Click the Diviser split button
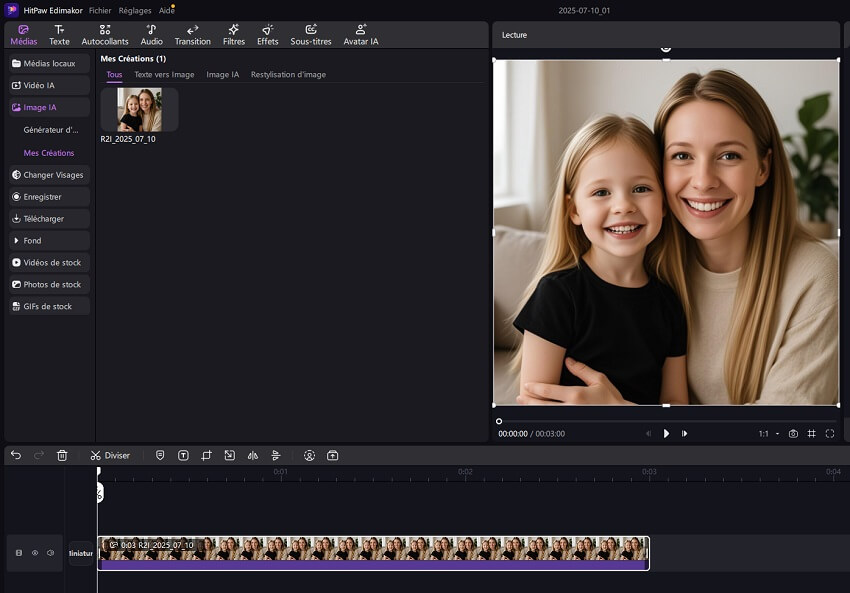Screen dimensions: 850x593 tap(112, 455)
